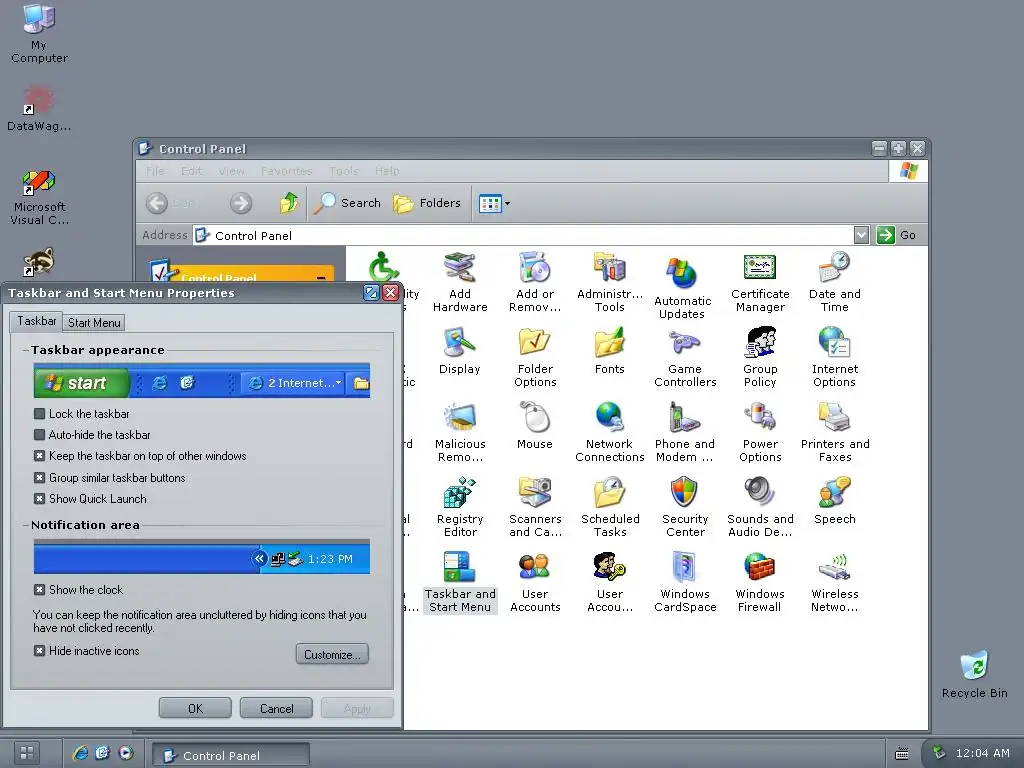Open Group Policy icon
This screenshot has width=1024, height=768.
click(x=760, y=357)
